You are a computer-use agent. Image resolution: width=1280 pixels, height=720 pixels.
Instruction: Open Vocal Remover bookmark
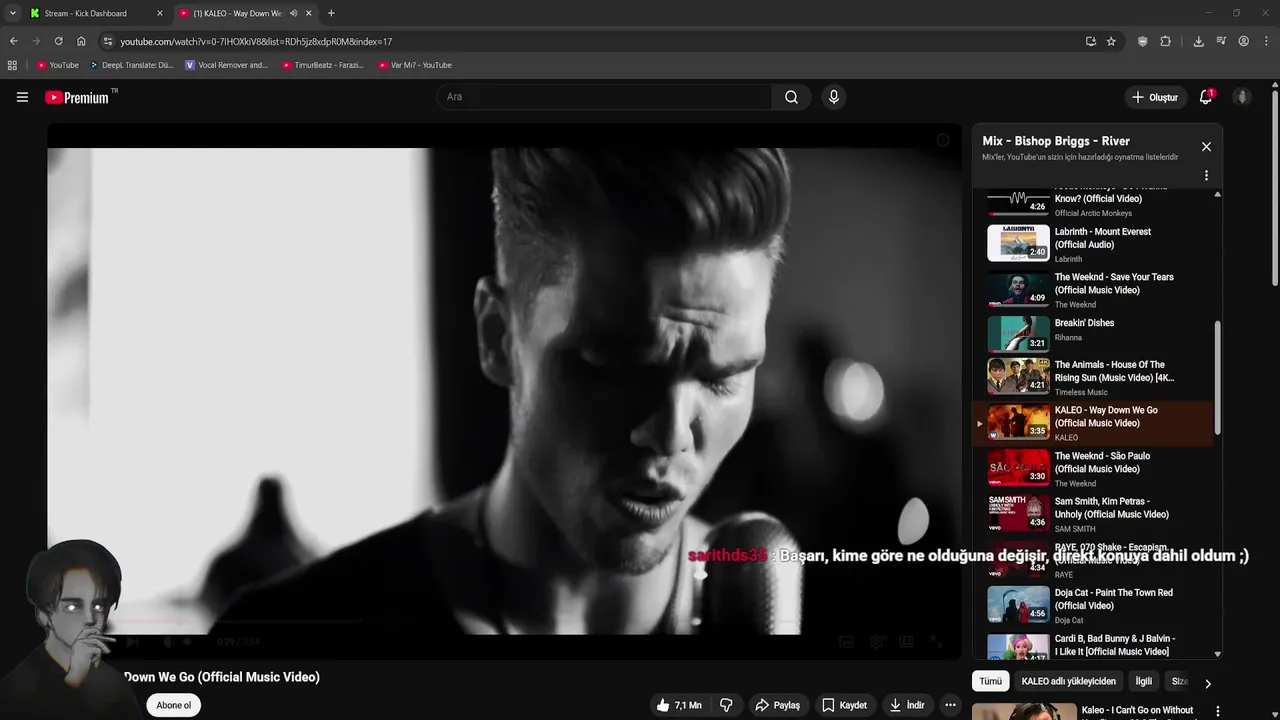pyautogui.click(x=226, y=65)
